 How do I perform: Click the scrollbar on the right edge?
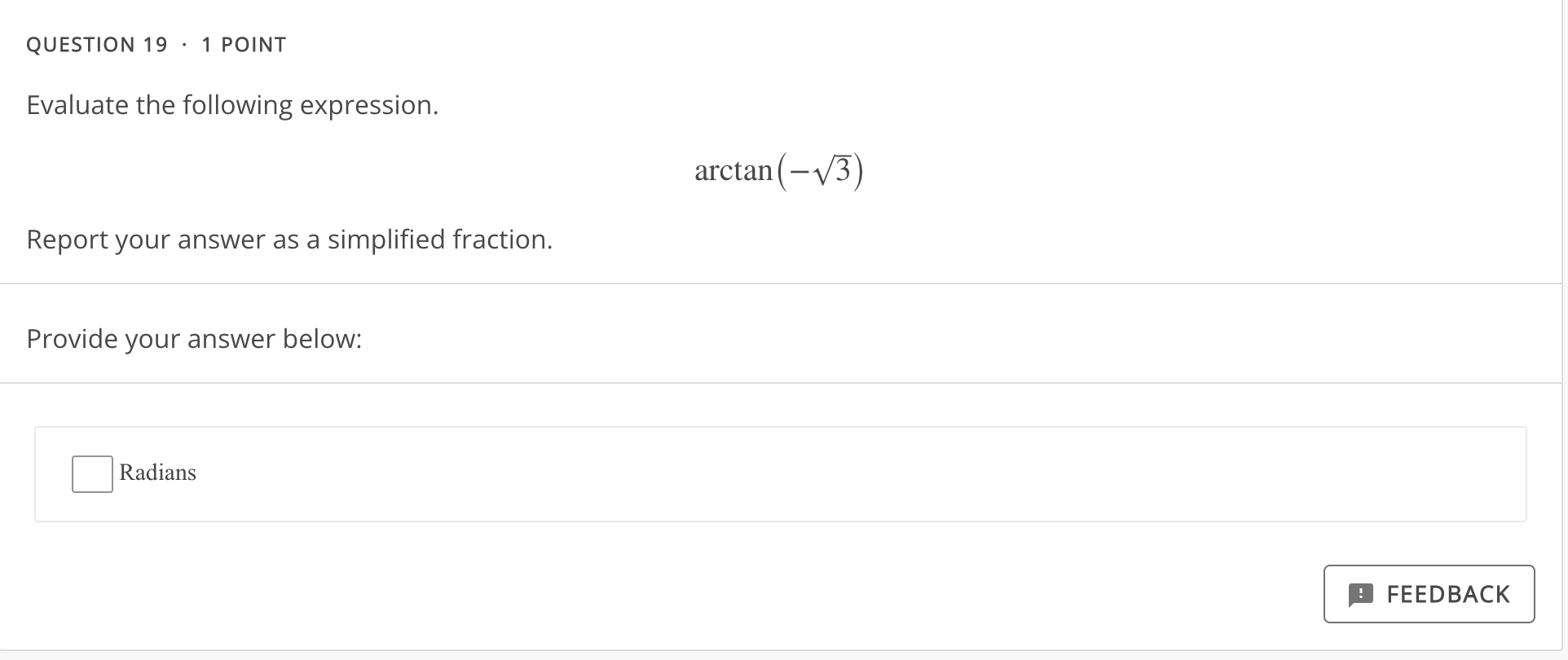[x=1562, y=326]
